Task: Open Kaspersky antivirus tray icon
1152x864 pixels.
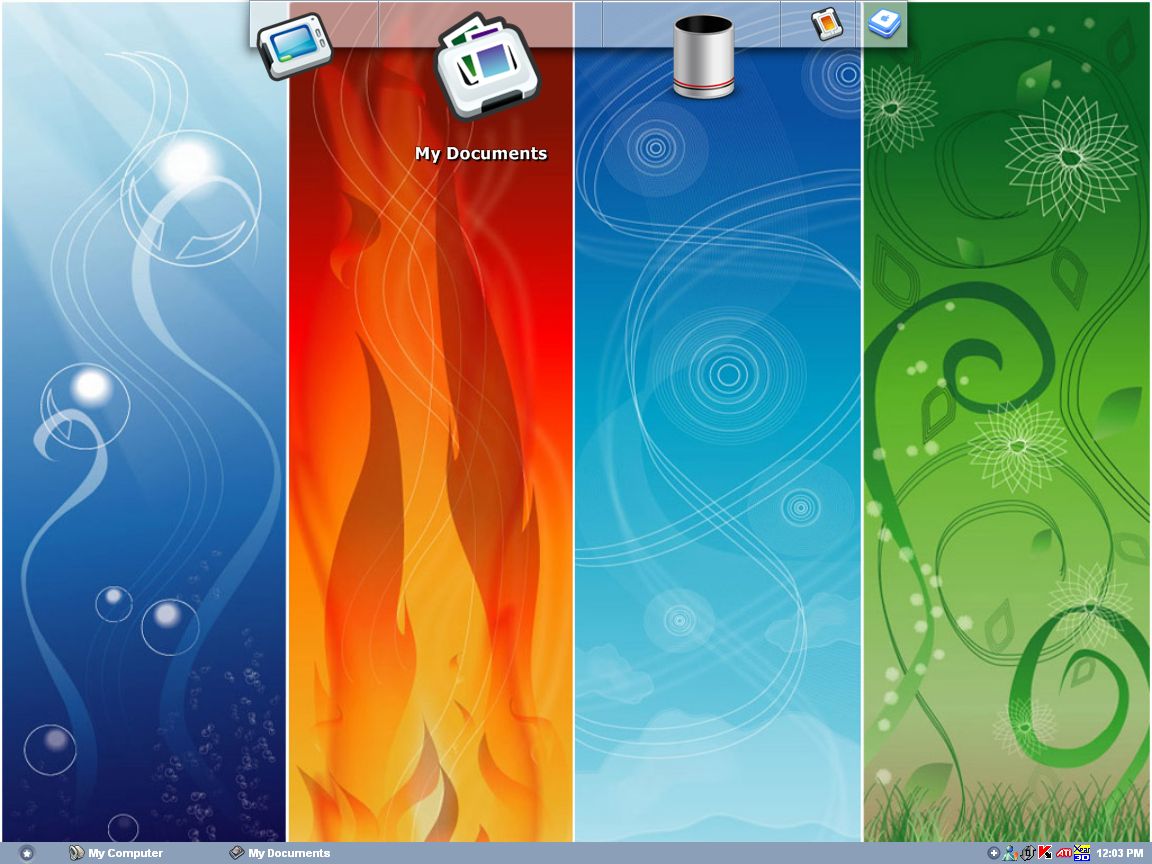Action: pos(1045,853)
